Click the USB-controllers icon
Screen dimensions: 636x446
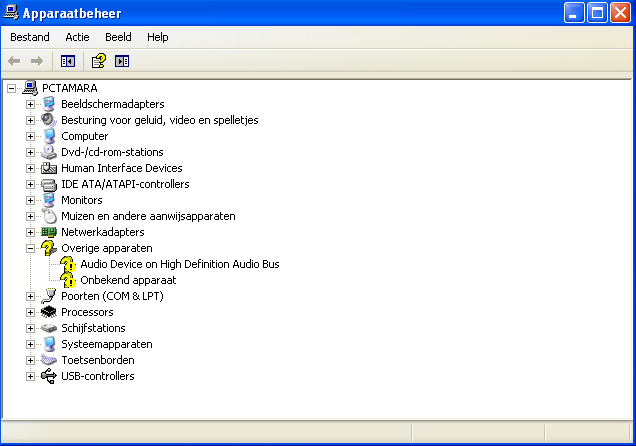[x=49, y=376]
